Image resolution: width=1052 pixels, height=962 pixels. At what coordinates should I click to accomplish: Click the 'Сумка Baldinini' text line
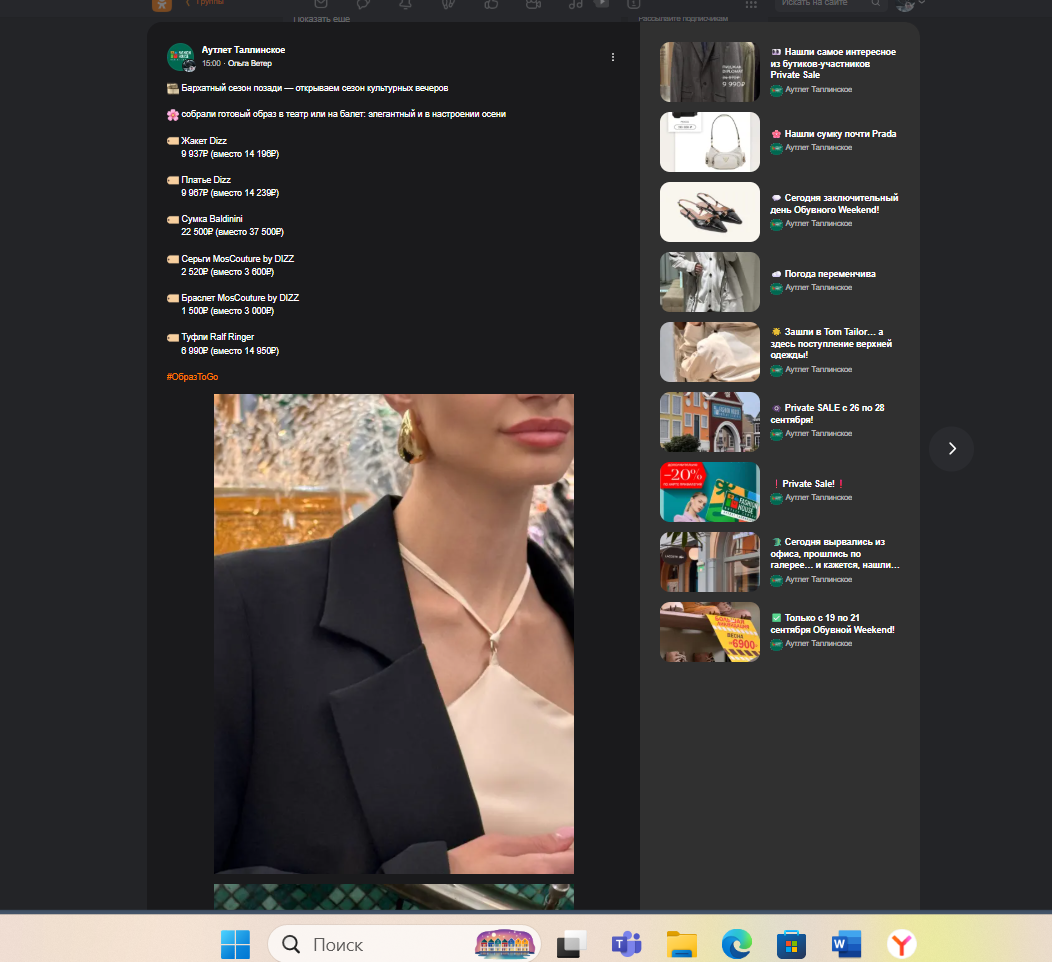click(x=212, y=219)
